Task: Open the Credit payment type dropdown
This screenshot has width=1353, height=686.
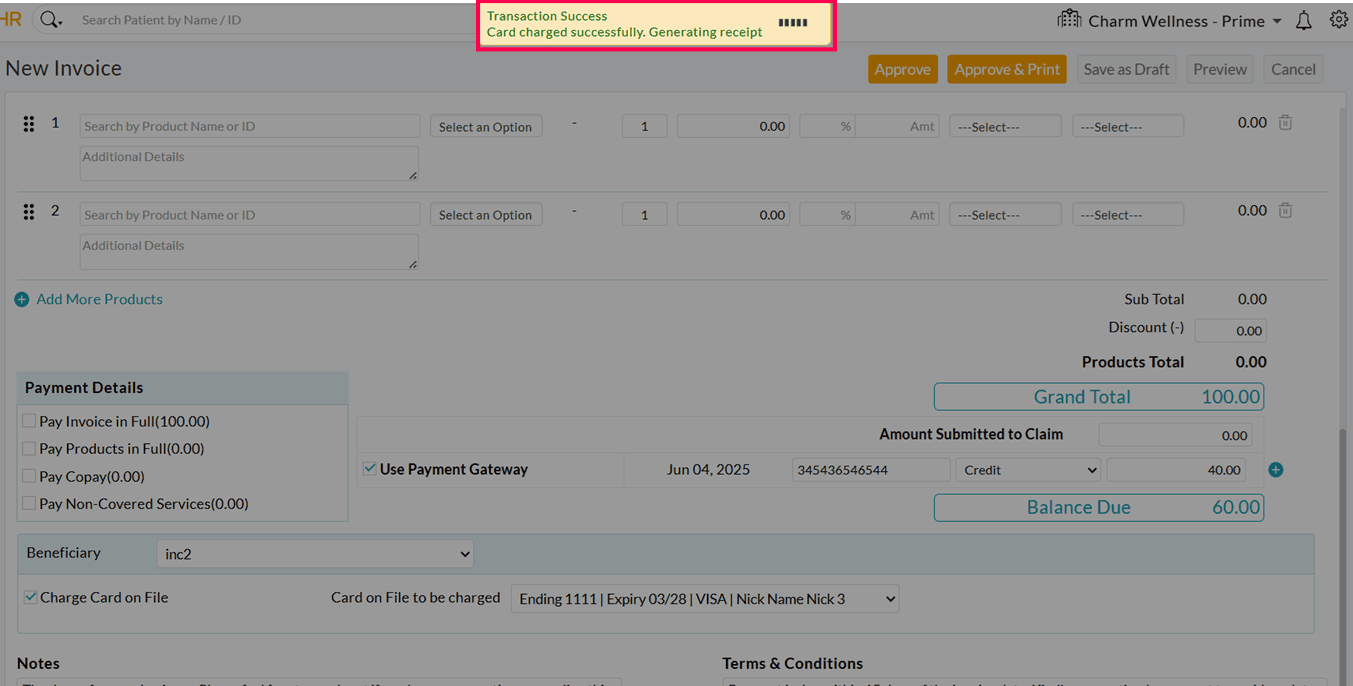Action: point(1027,470)
